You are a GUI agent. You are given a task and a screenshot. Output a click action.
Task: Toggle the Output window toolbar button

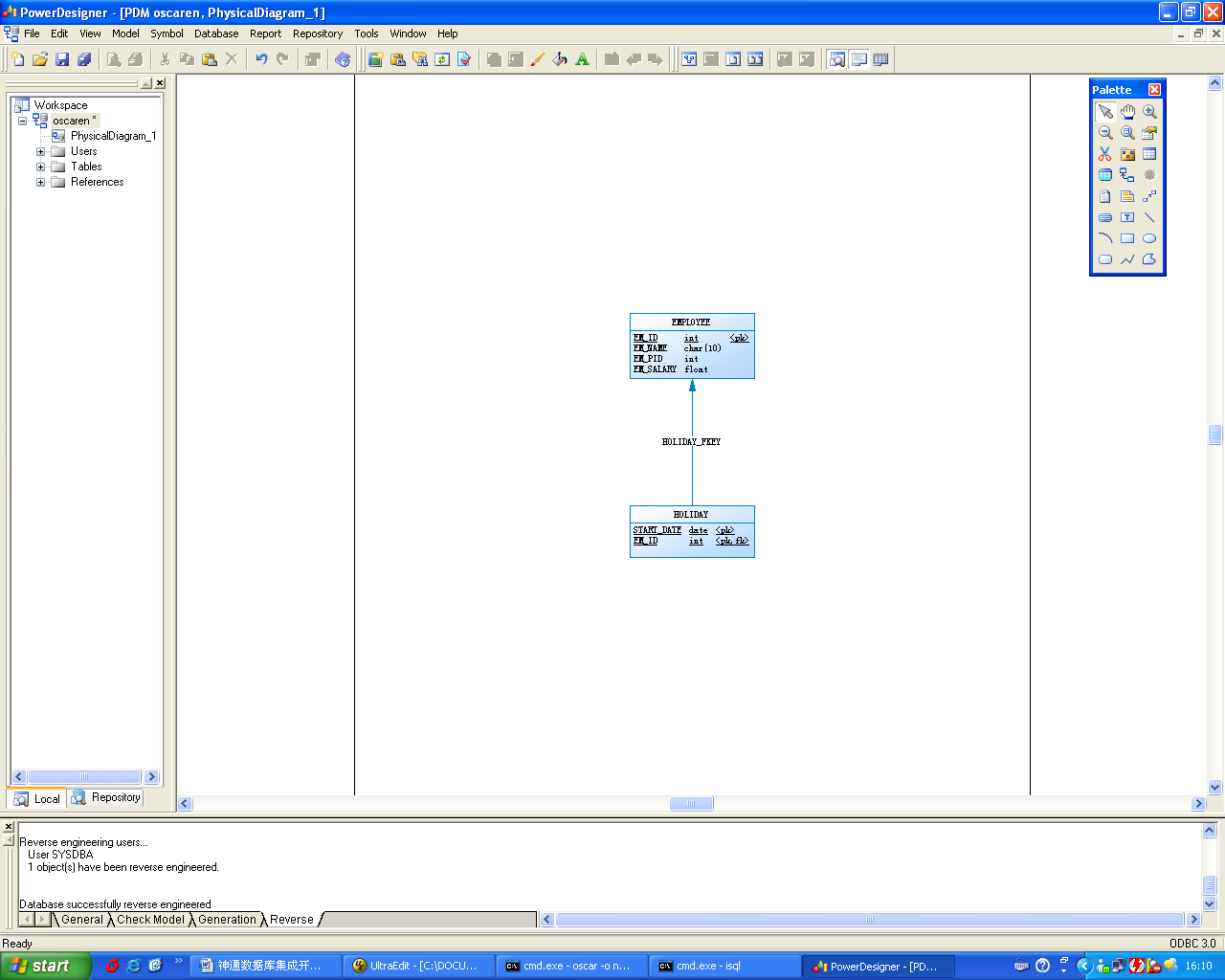pyautogui.click(x=859, y=59)
